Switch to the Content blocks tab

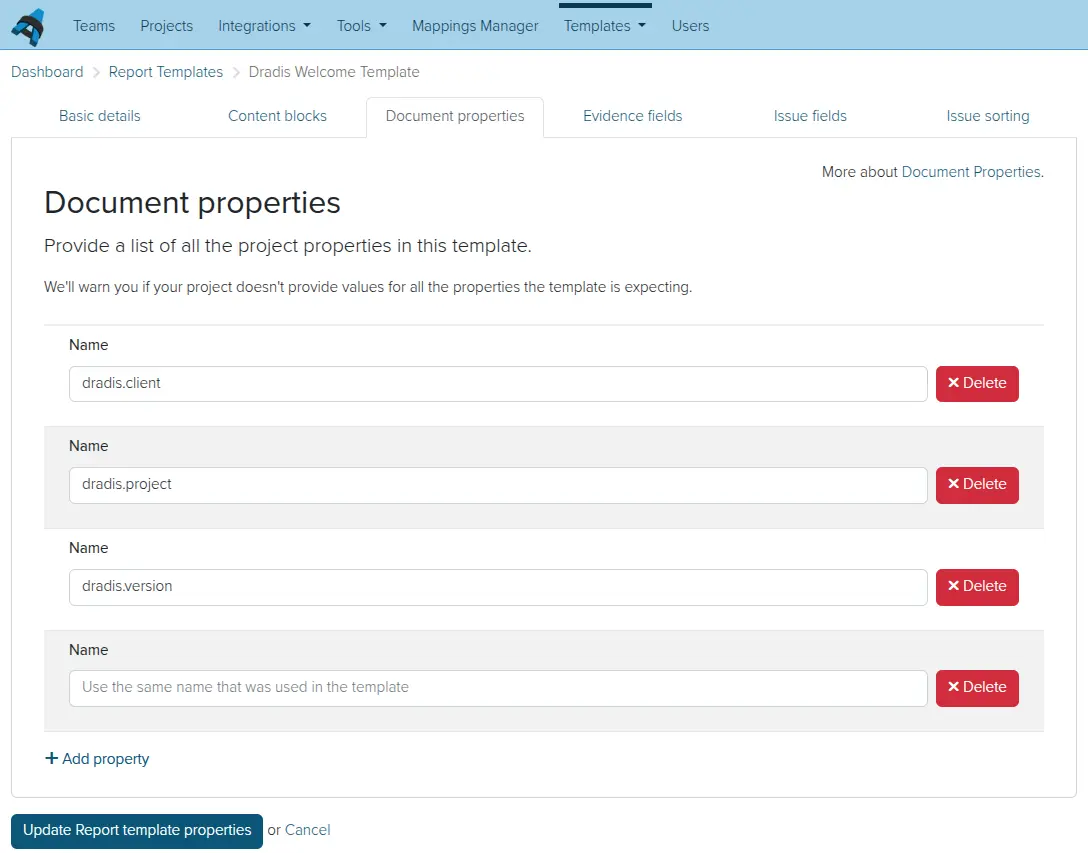click(278, 117)
